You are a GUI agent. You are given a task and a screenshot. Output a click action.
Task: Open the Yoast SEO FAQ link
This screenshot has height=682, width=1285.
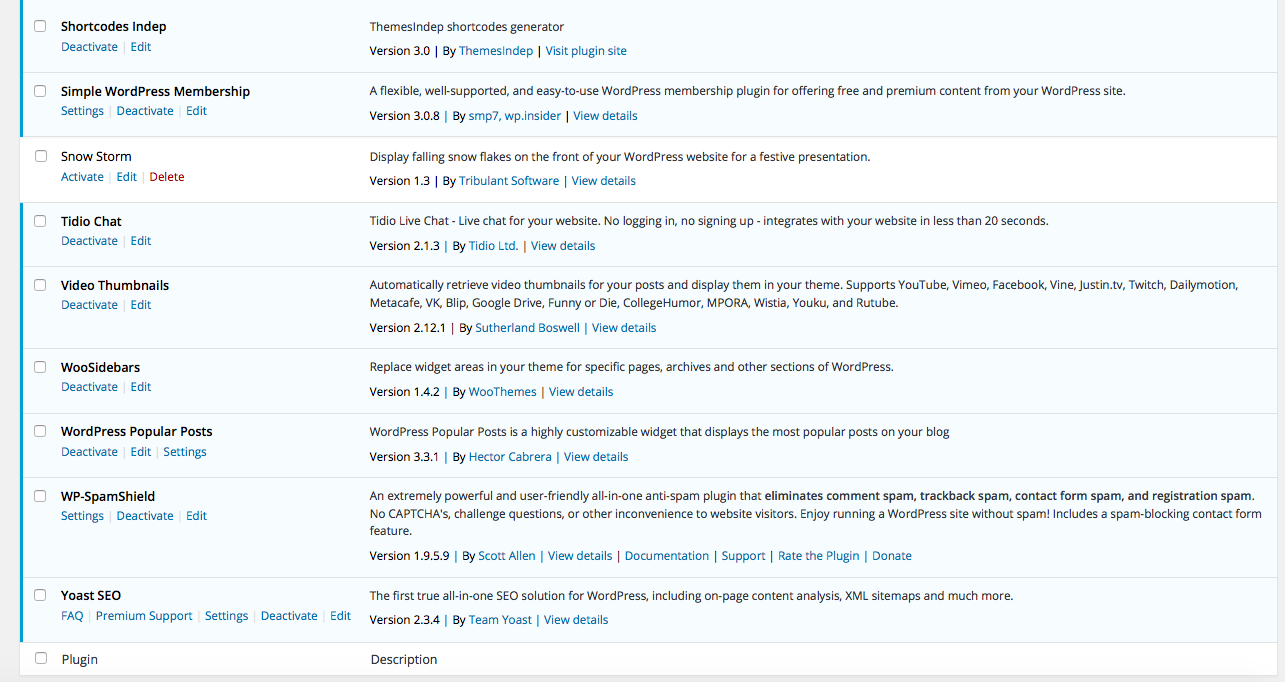(72, 616)
